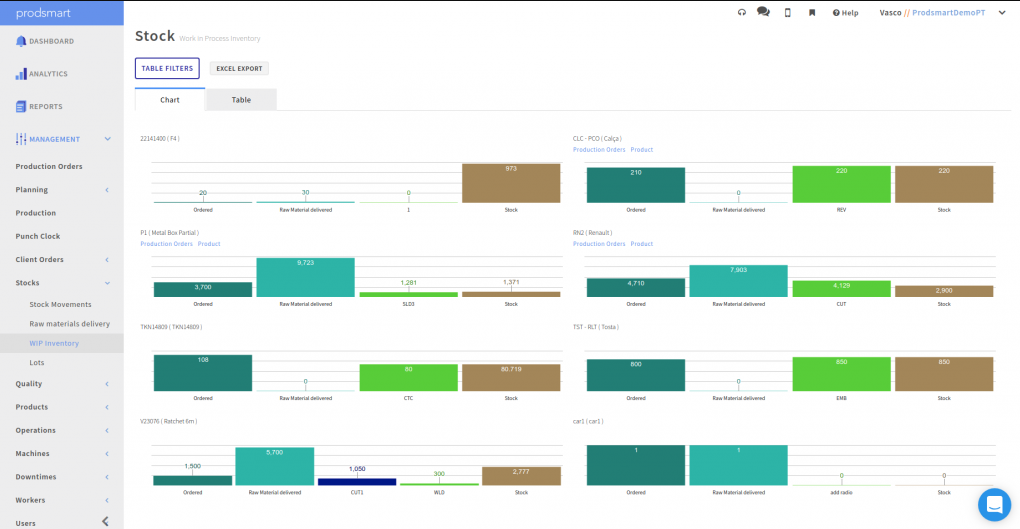Collapse the Management section chevron
The width and height of the screenshot is (1020, 529).
pos(107,139)
